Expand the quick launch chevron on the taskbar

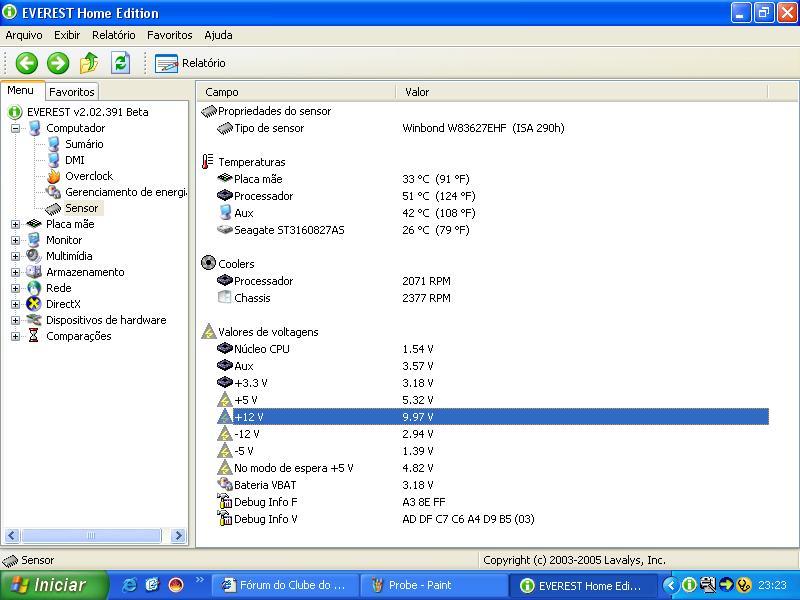tap(199, 579)
